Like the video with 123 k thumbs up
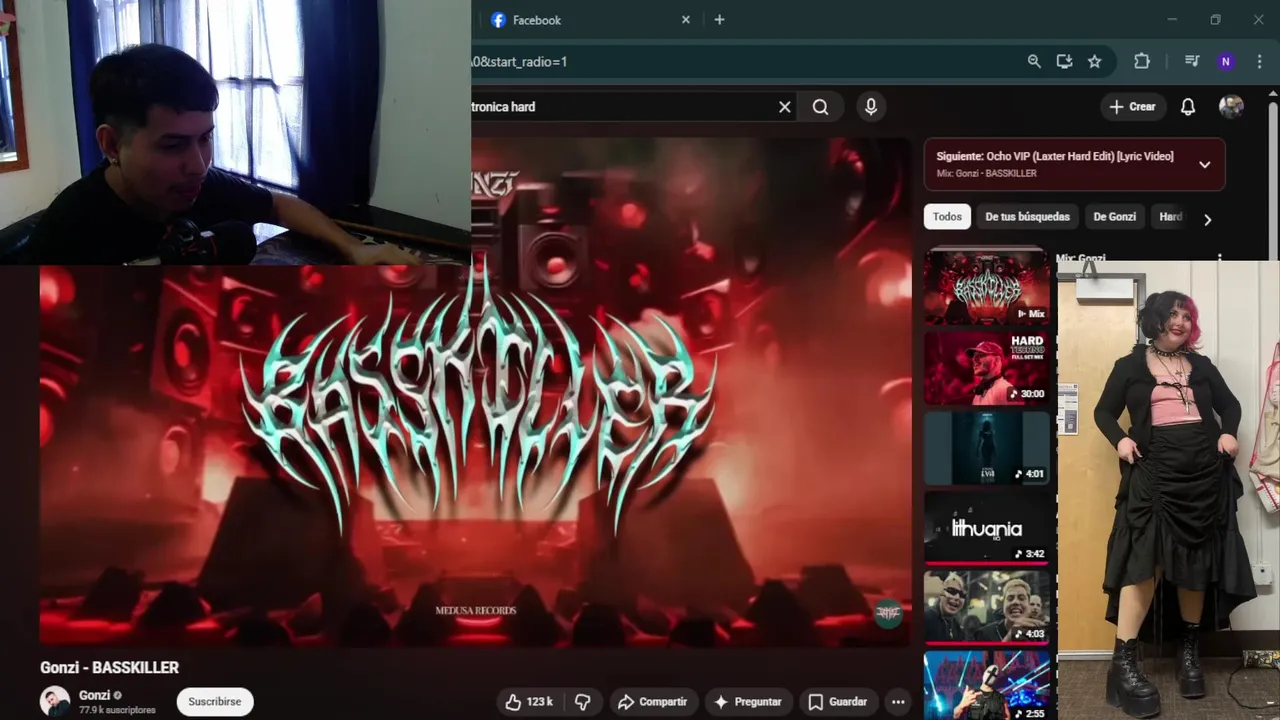Screen dimensions: 1280x720 [x=530, y=702]
